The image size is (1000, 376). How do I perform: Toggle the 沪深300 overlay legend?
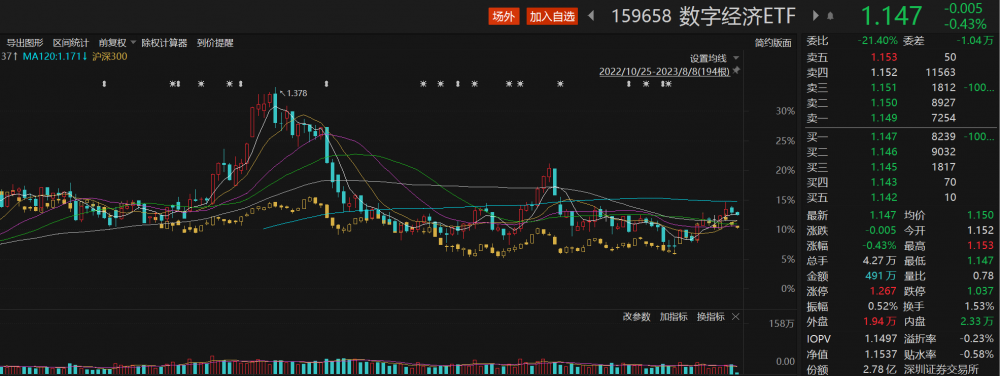(110, 57)
